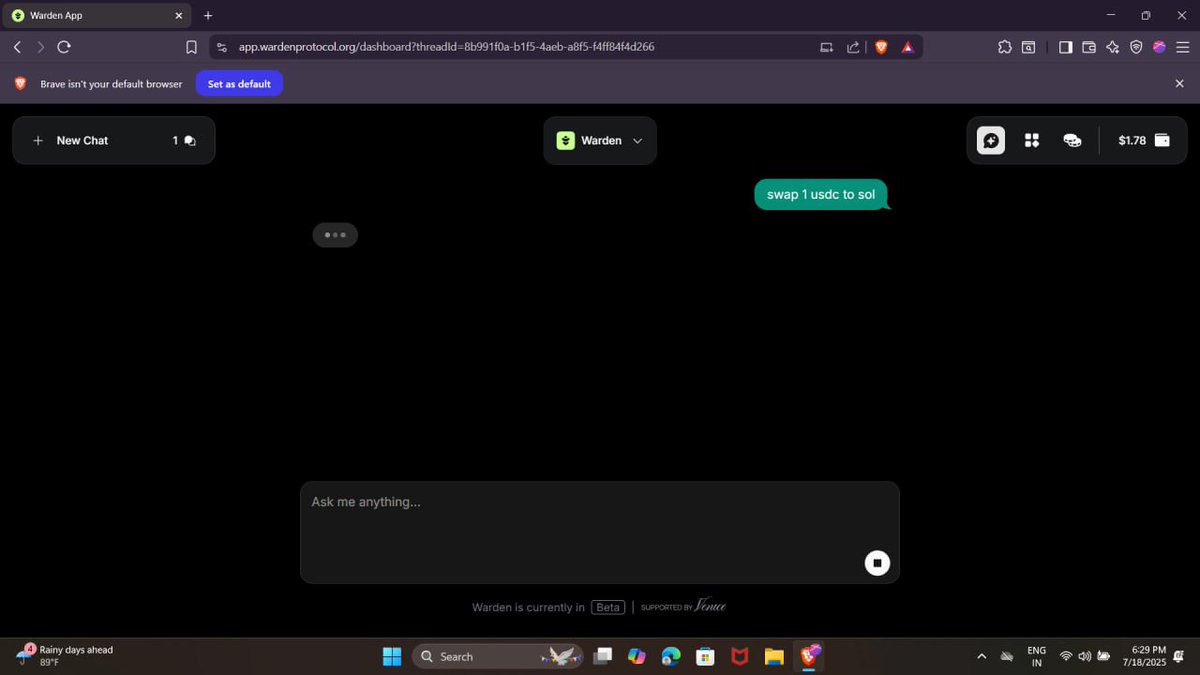Open a new browser tab with plus
Image resolution: width=1200 pixels, height=675 pixels.
208,16
